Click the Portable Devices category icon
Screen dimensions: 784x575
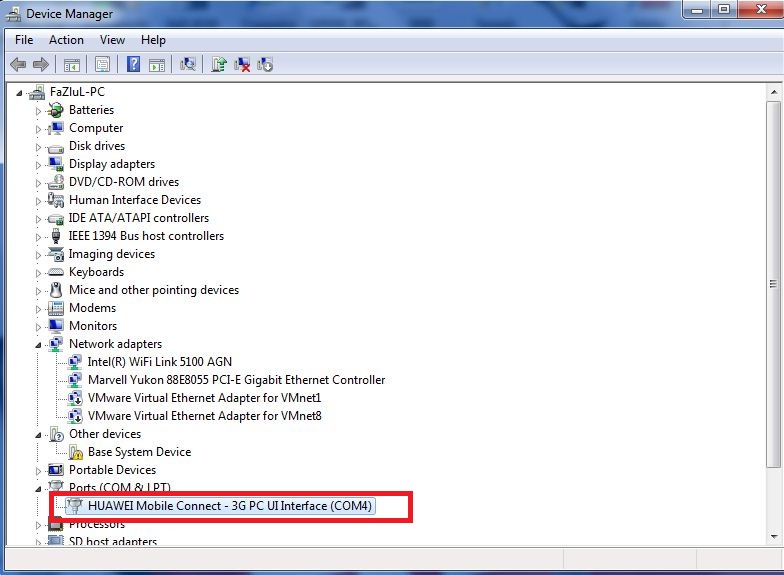pyautogui.click(x=56, y=470)
